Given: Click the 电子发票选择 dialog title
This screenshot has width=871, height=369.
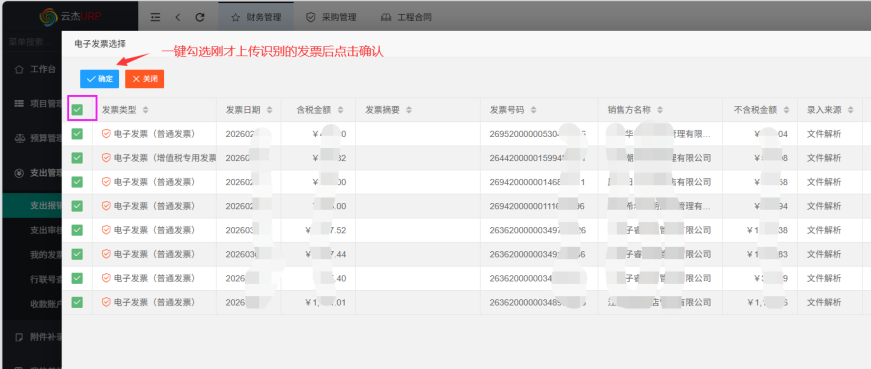Looking at the screenshot, I should 100,44.
